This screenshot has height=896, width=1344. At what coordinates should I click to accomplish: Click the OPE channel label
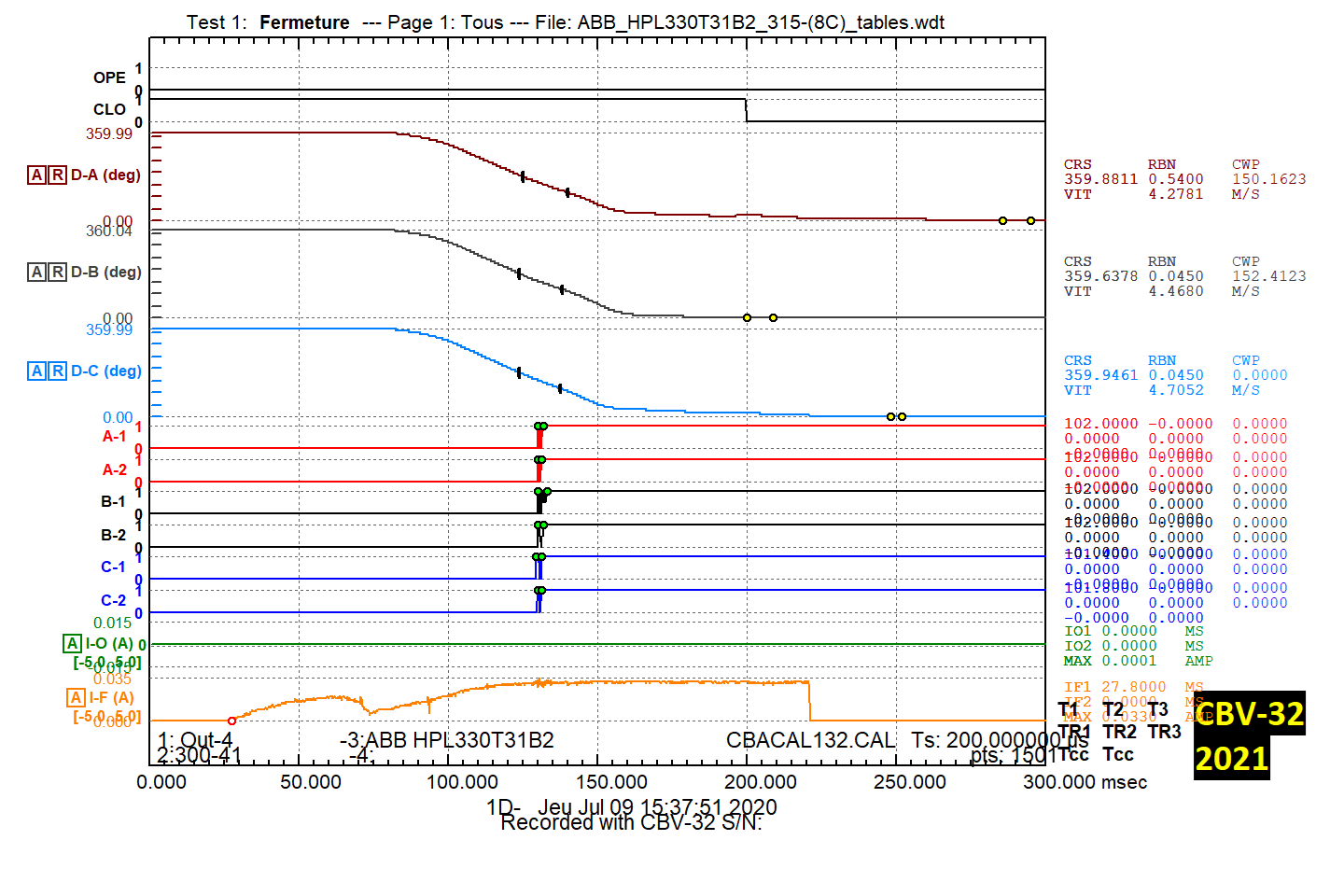109,77
